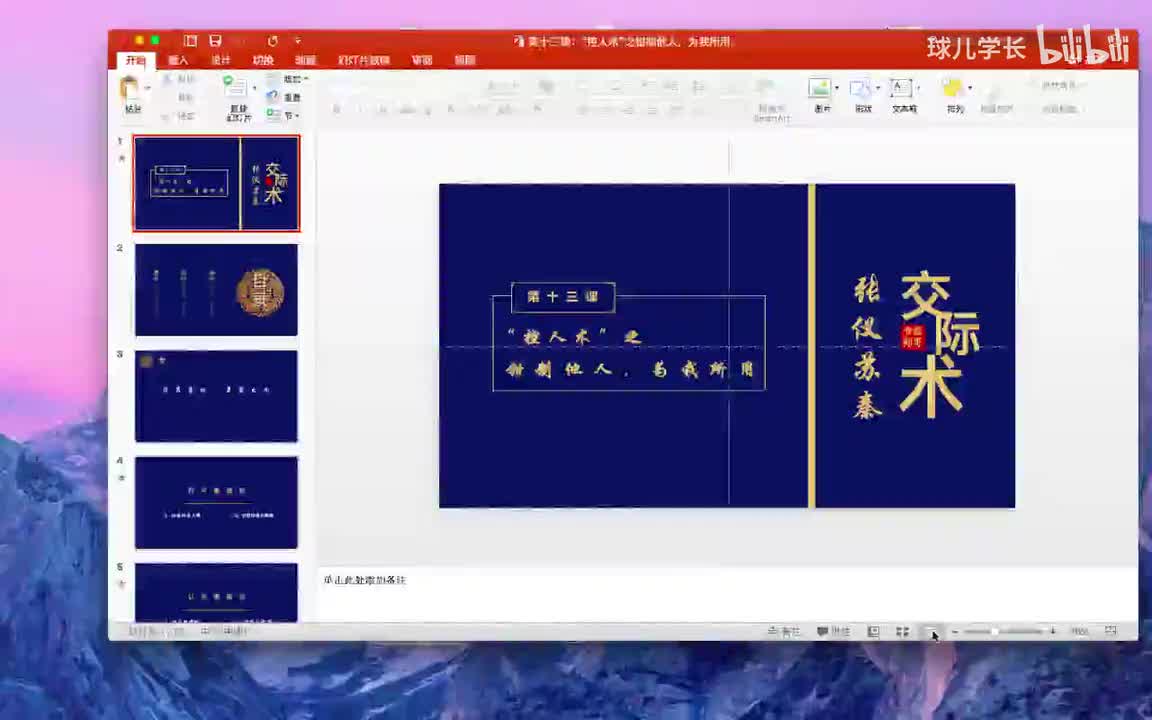Open the Paste options dropdown arrow
The image size is (1152, 720).
pos(148,88)
